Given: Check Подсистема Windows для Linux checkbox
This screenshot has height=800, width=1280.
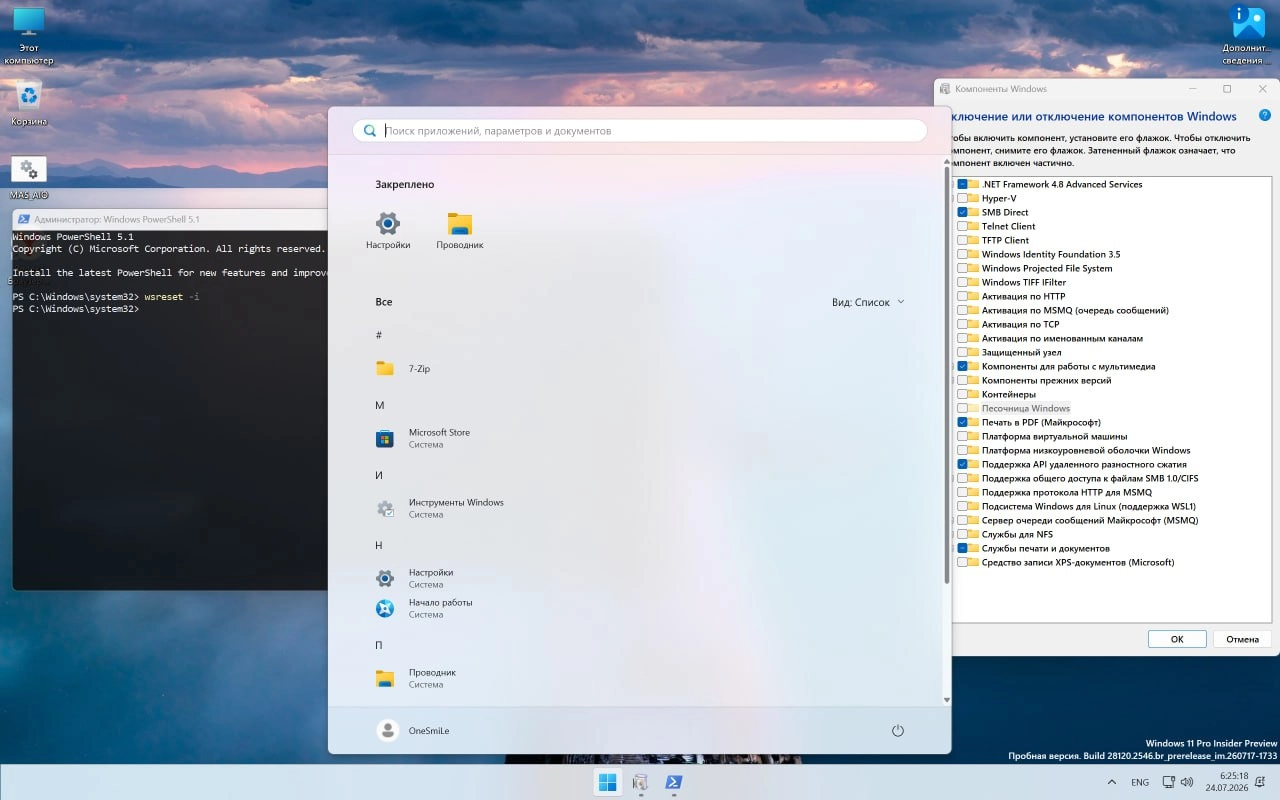Looking at the screenshot, I should pyautogui.click(x=962, y=506).
